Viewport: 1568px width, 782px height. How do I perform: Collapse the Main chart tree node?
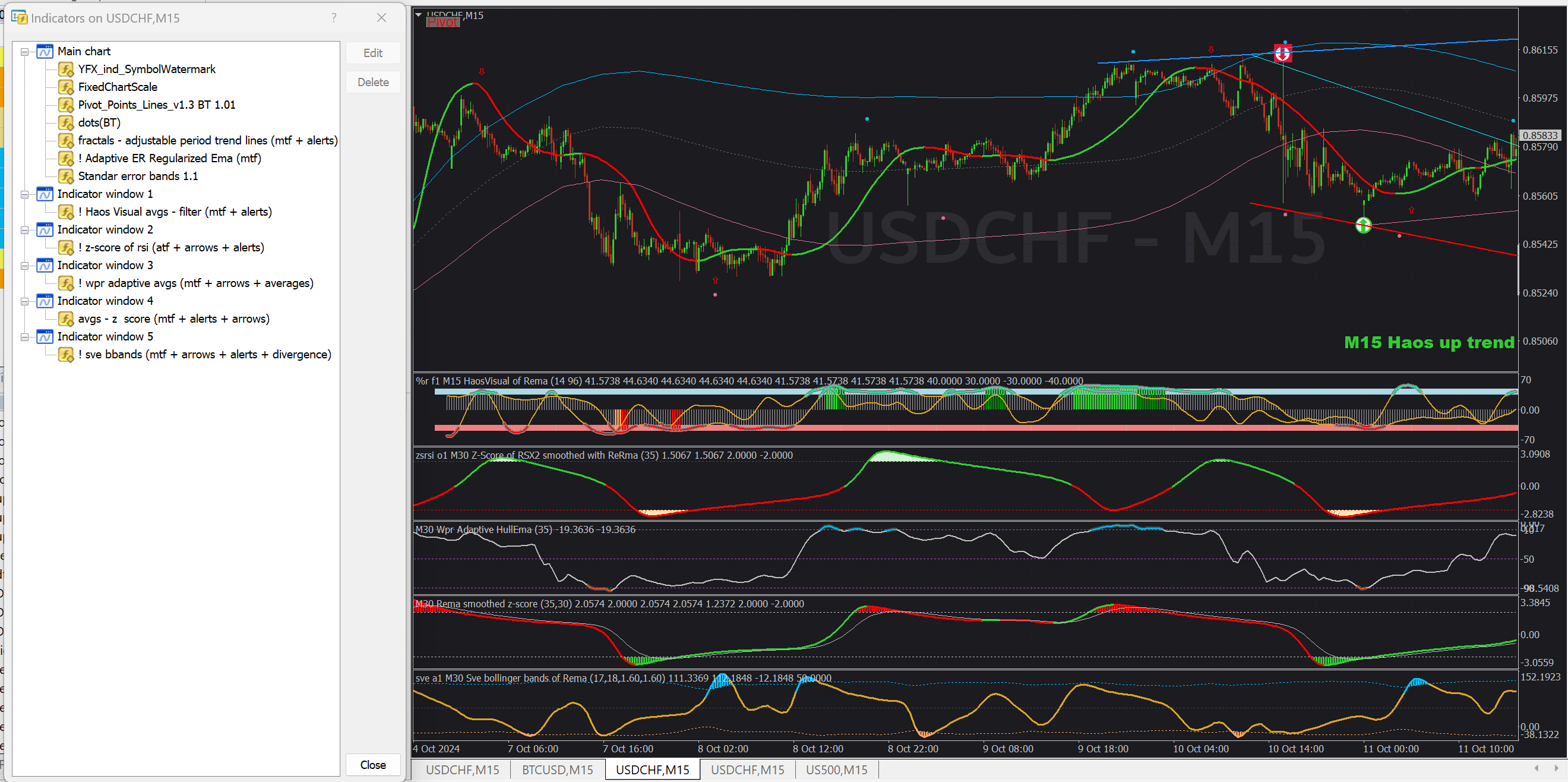pos(24,52)
